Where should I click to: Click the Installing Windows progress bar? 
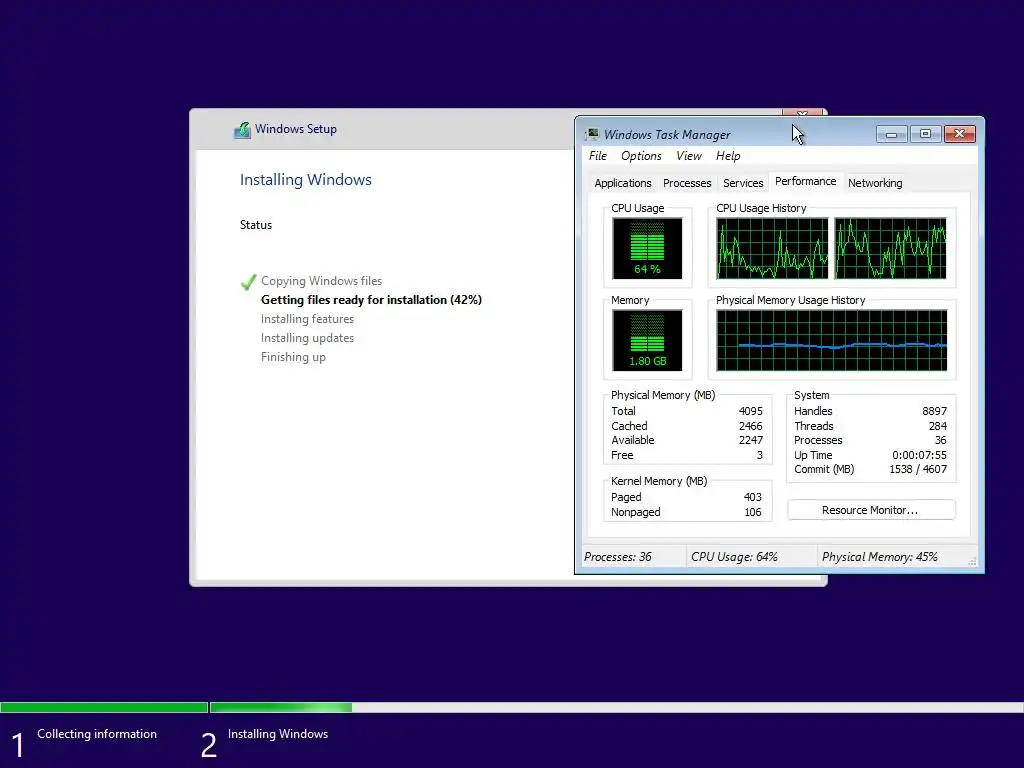tap(616, 707)
